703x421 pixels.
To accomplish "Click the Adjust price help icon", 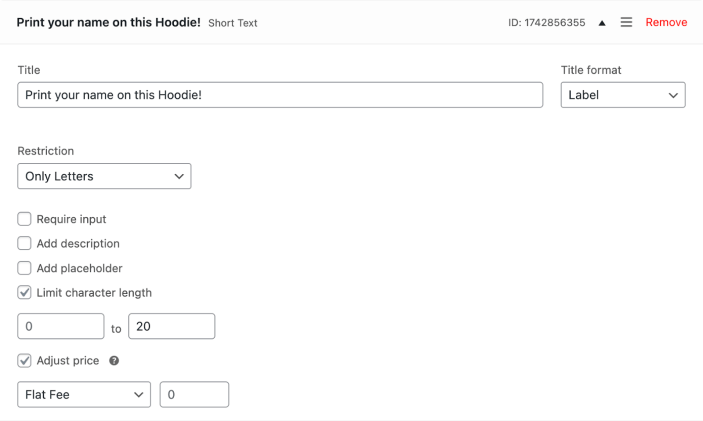I will [x=114, y=361].
